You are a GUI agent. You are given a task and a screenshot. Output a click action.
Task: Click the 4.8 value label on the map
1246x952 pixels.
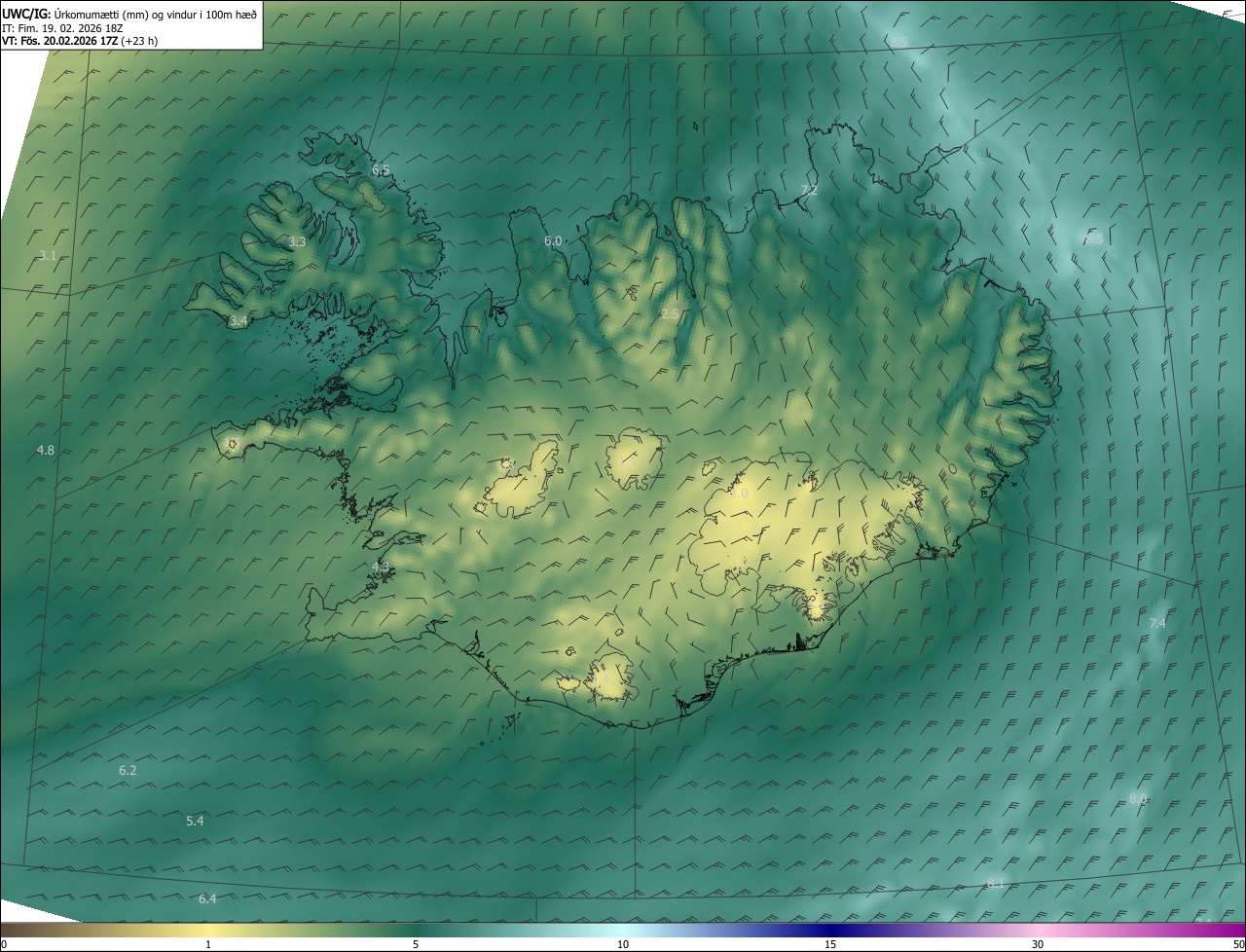(x=46, y=451)
